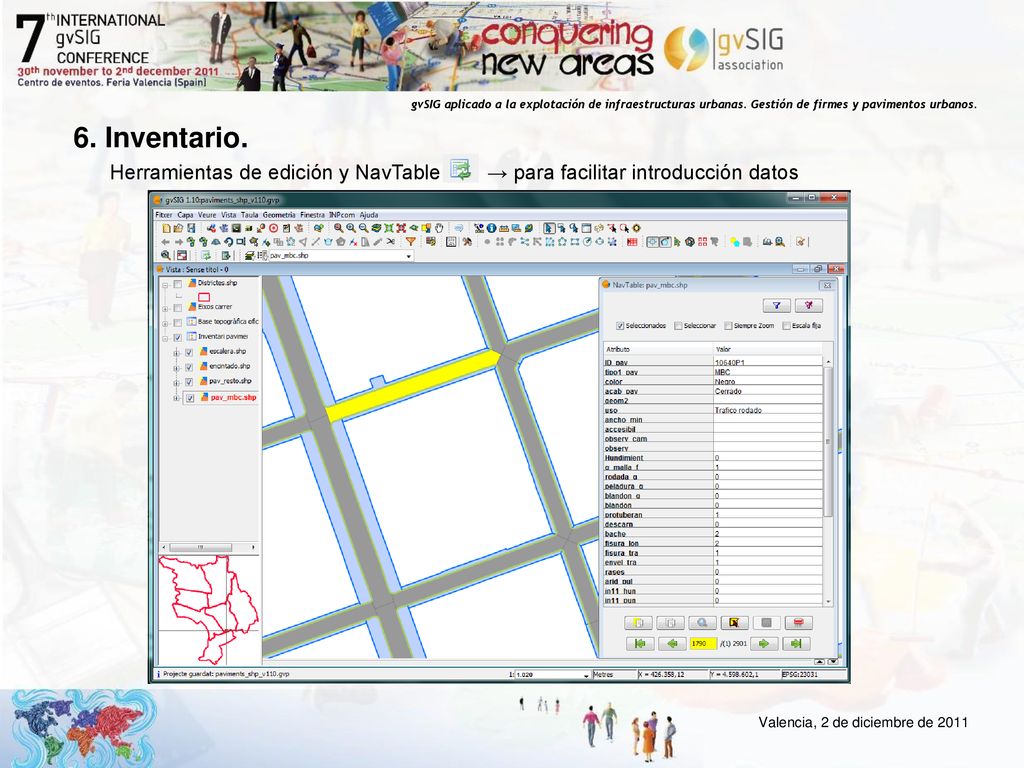This screenshot has width=1024, height=768.
Task: Open the INPcom menu
Action: 342,215
